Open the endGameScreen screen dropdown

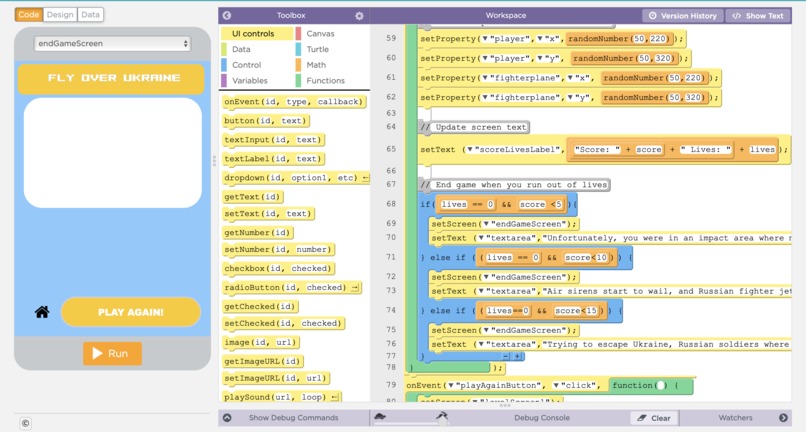112,44
